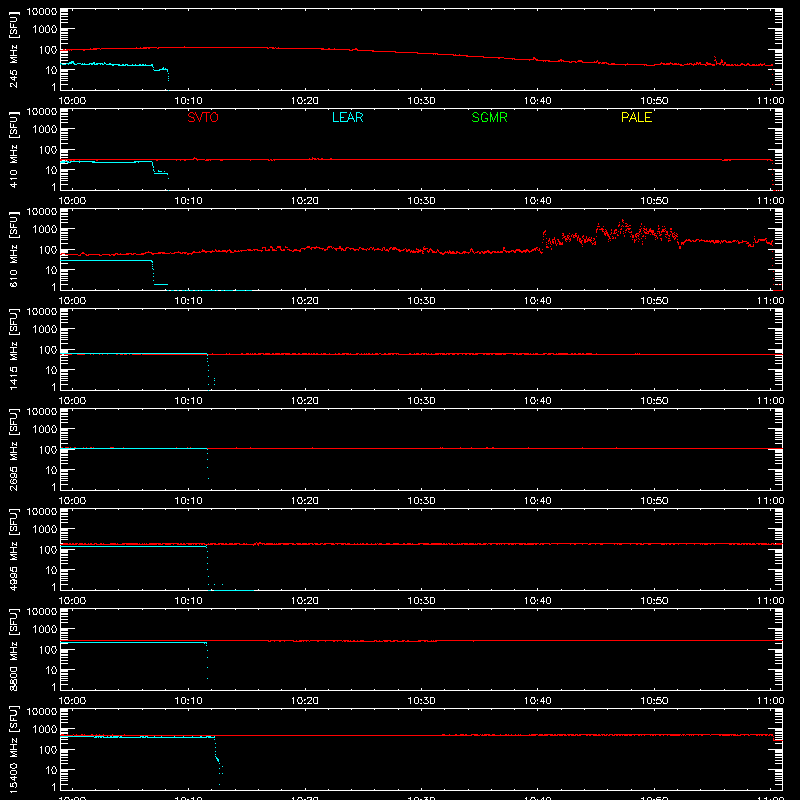Image resolution: width=800 pixels, height=800 pixels.
Task: Click 11:00 time label under 2695 MHz panel
Action: (x=770, y=501)
